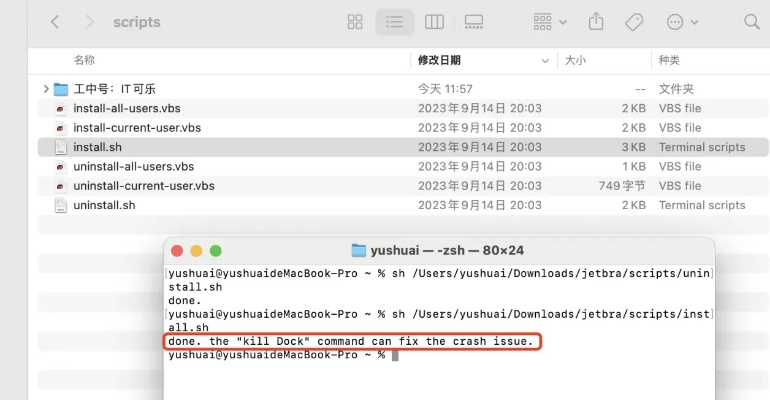Select the 工中号：IT可乐 folder name

pyautogui.click(x=114, y=89)
